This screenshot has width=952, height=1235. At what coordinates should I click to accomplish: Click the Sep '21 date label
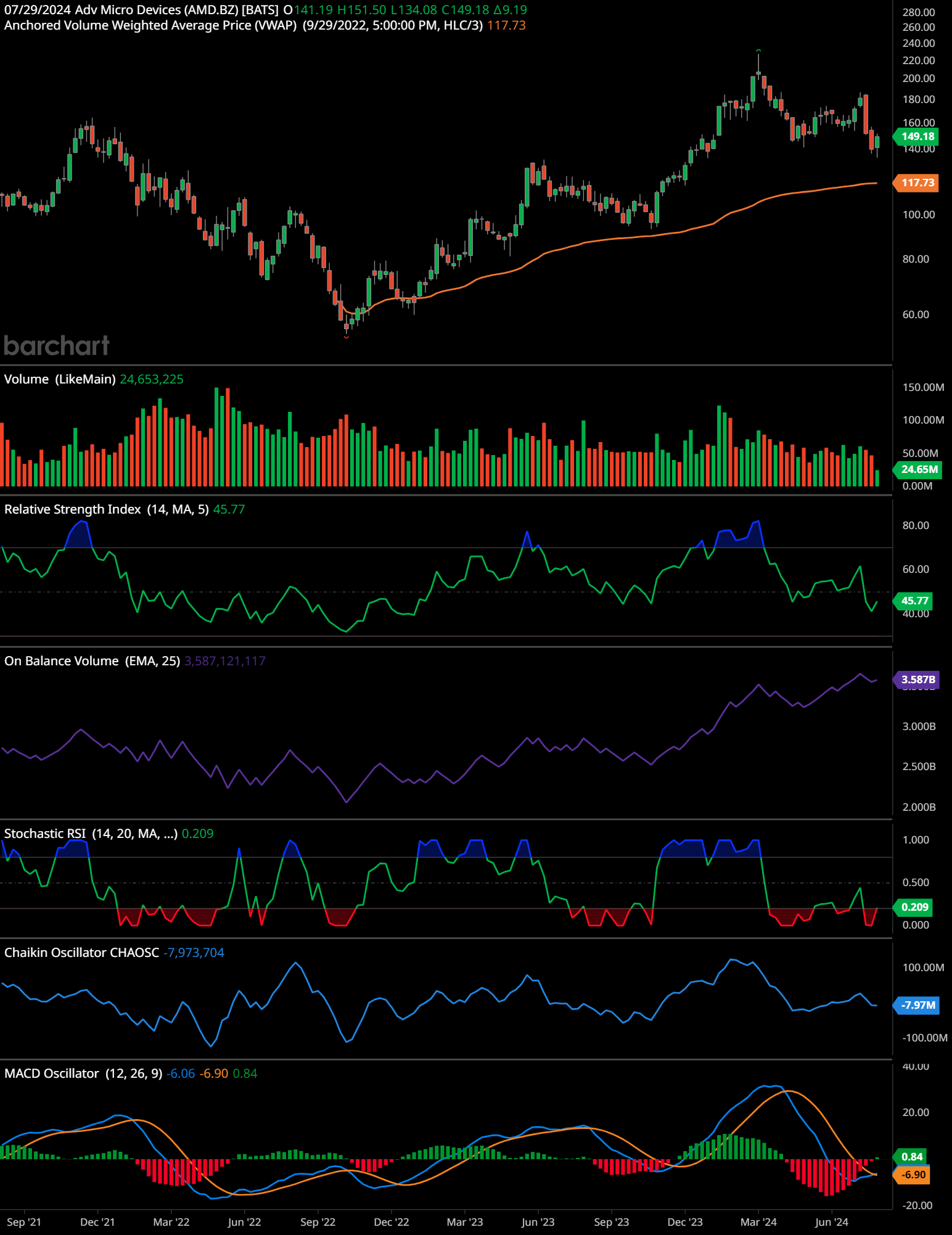tap(24, 1222)
